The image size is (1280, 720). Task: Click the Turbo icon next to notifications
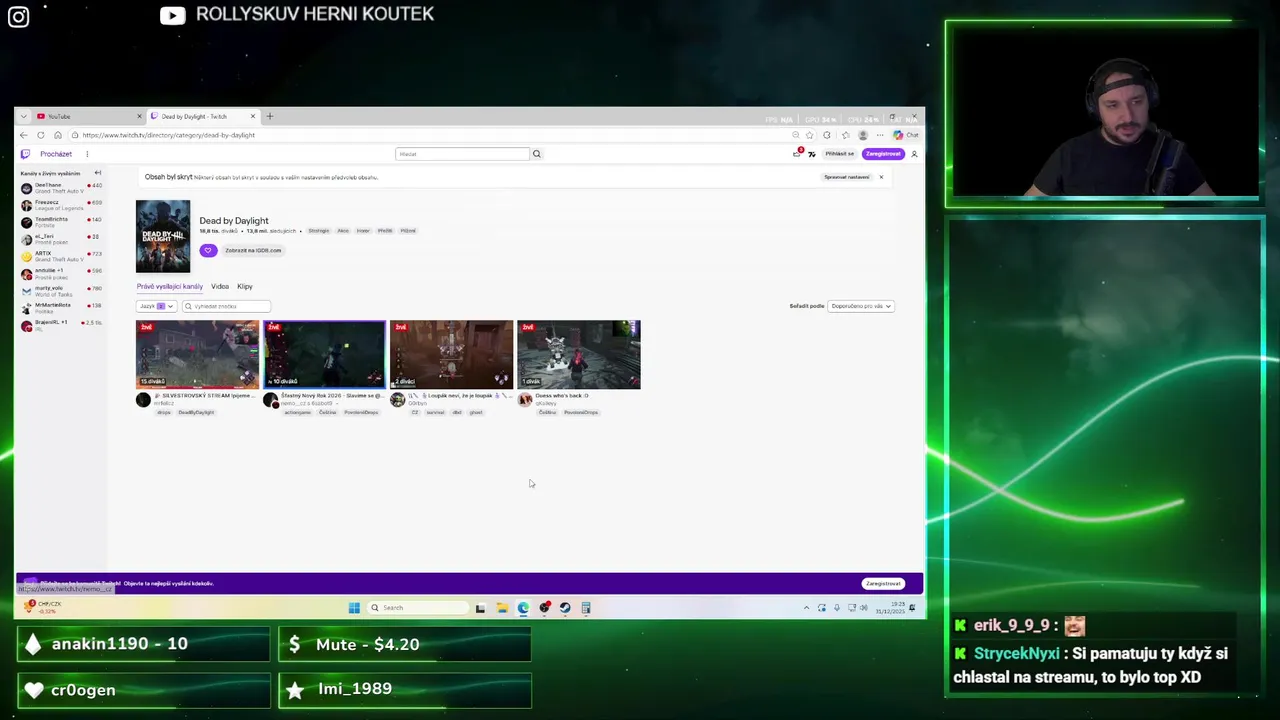812,154
